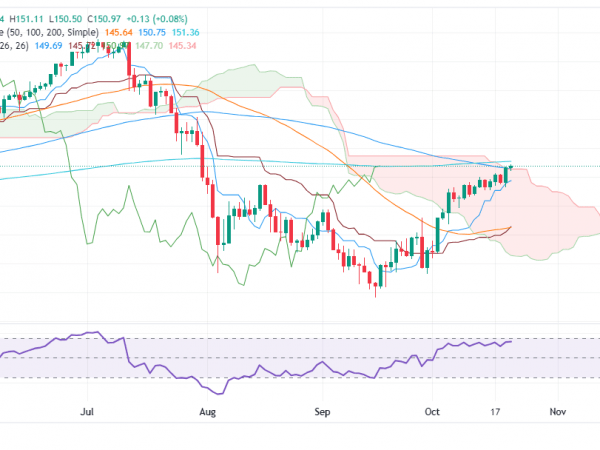
Task: Select the purple RSI line's July peak
Action: pos(93,333)
